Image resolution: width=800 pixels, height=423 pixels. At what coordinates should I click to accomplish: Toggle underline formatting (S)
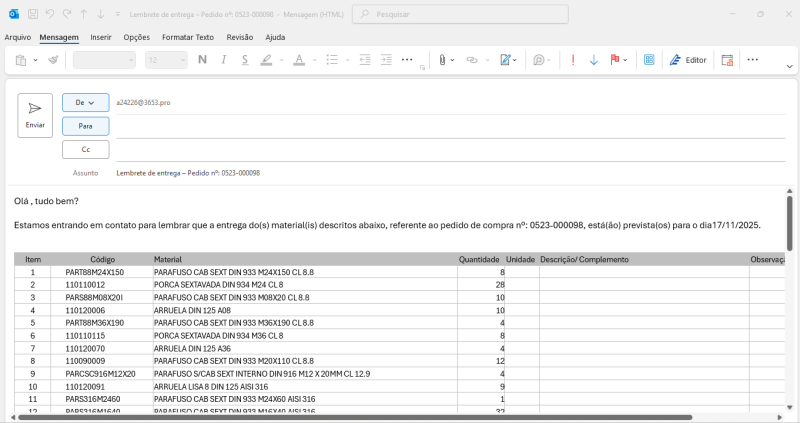(x=244, y=60)
